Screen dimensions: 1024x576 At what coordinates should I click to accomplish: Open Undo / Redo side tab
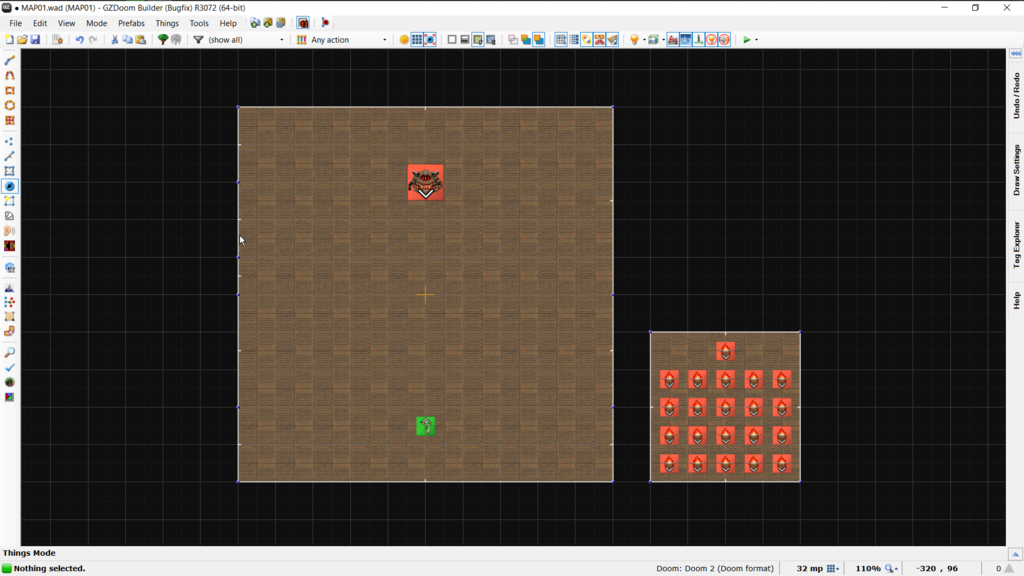pyautogui.click(x=1016, y=96)
